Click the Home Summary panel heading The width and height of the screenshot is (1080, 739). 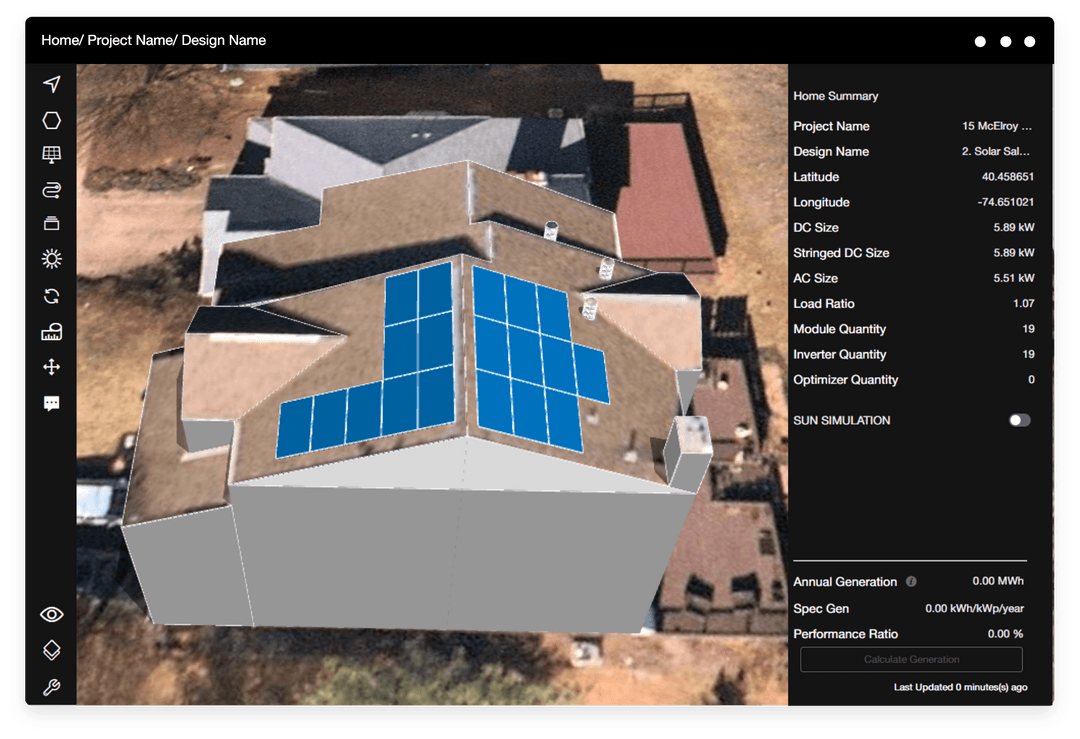point(835,96)
